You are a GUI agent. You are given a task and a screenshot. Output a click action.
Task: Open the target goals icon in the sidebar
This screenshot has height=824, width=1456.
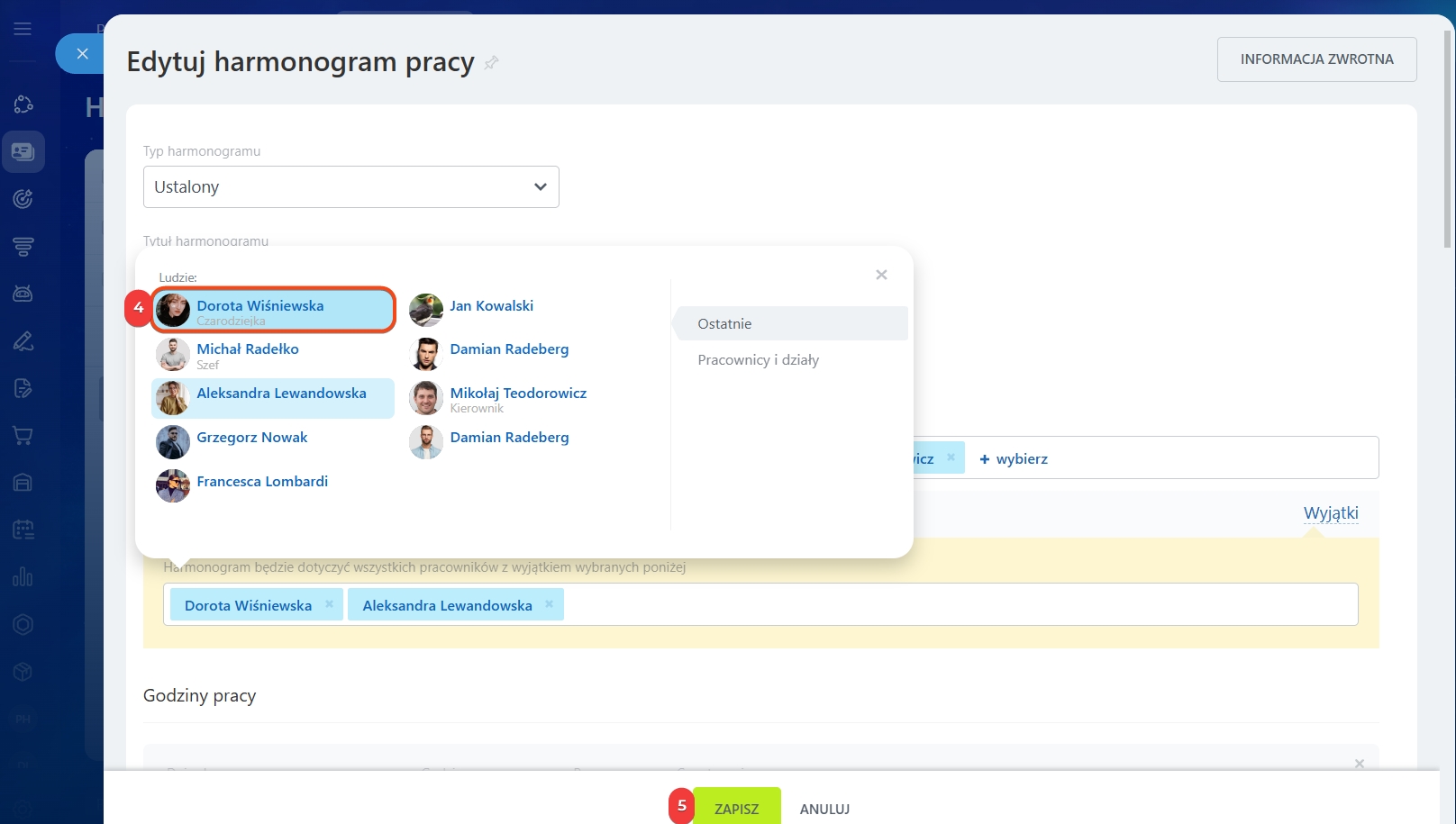(23, 199)
